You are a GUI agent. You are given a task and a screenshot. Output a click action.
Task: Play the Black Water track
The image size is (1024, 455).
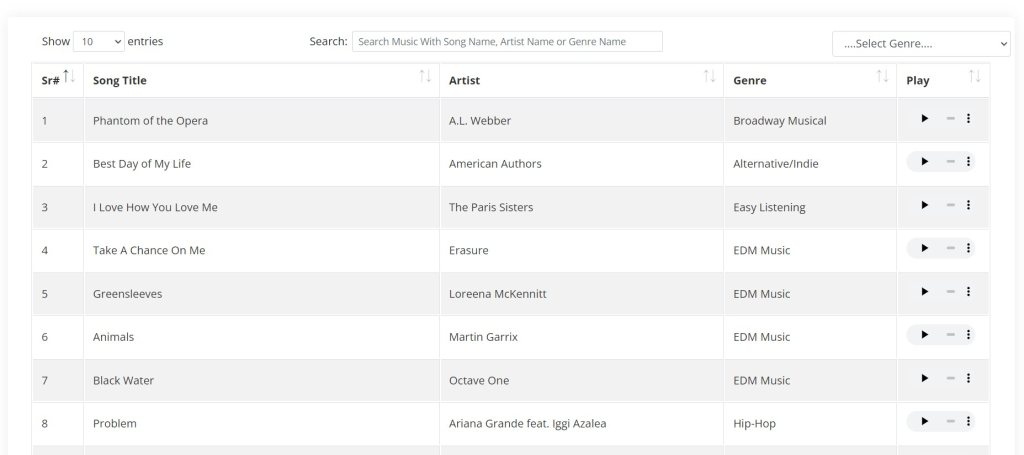coord(924,378)
